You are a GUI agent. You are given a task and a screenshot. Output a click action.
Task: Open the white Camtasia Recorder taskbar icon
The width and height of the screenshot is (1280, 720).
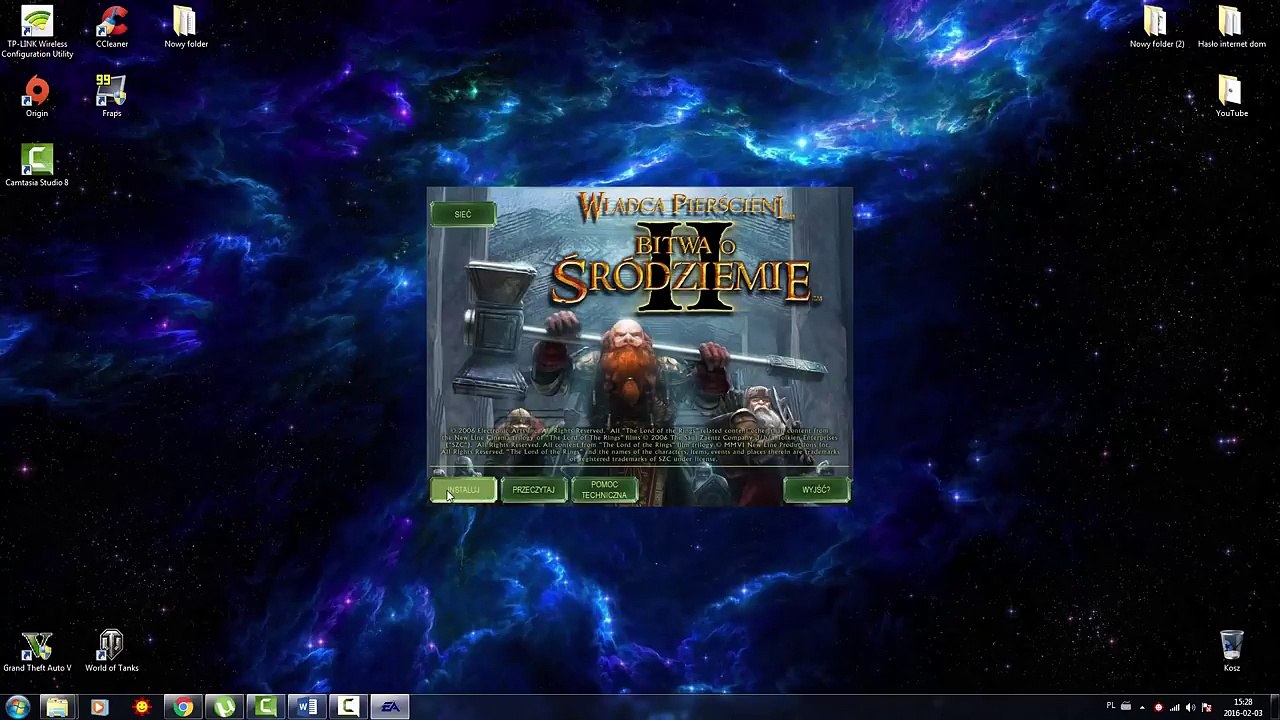click(348, 707)
